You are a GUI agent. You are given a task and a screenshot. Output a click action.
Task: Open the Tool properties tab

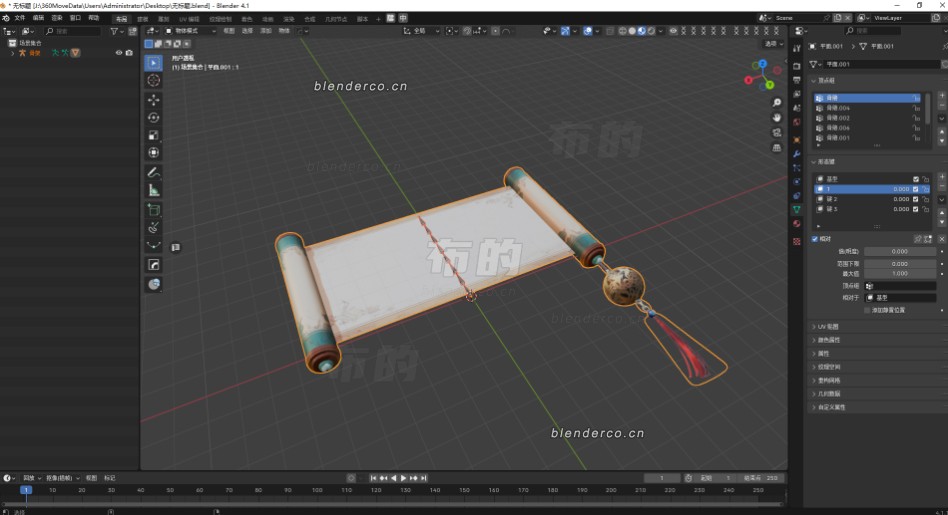[797, 49]
